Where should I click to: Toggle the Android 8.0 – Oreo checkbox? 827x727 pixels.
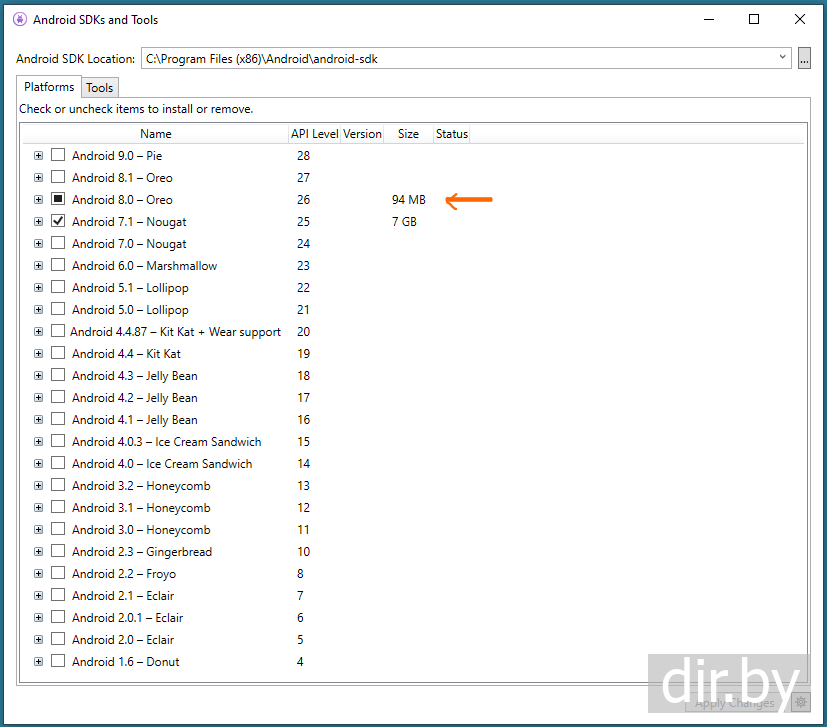58,199
